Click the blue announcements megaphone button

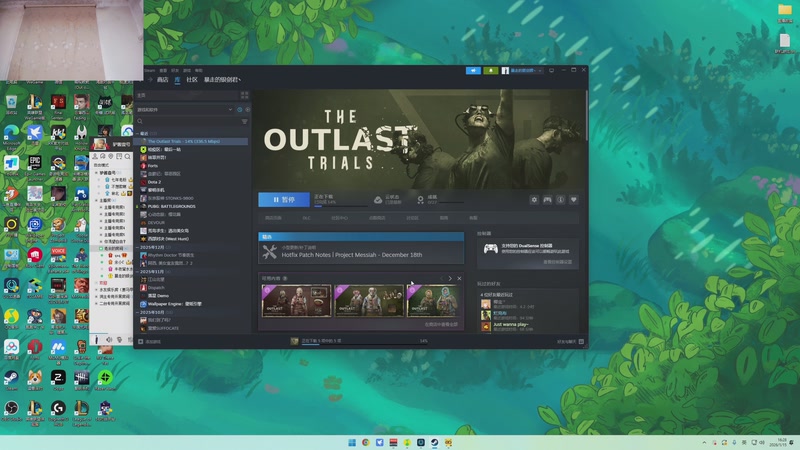click(473, 70)
